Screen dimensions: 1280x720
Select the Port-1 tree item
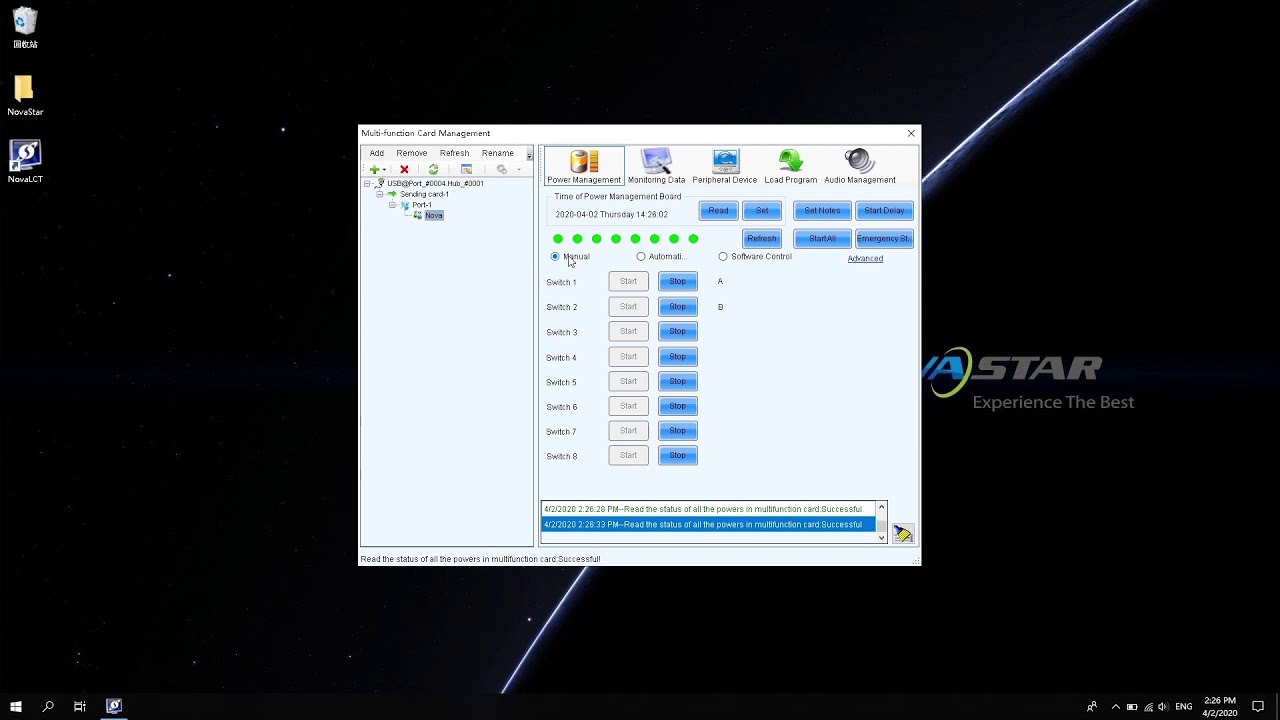point(422,205)
